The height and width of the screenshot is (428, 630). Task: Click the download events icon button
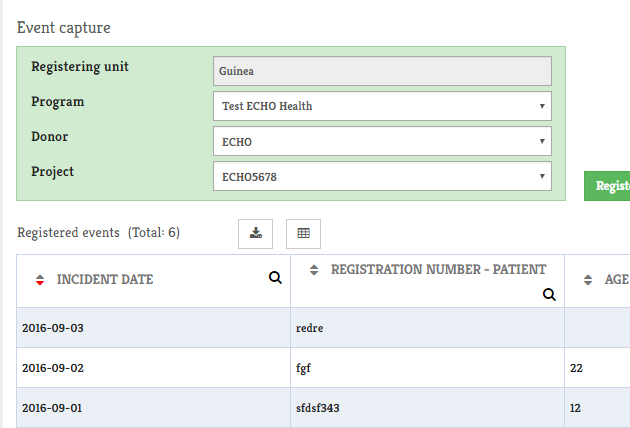click(255, 233)
